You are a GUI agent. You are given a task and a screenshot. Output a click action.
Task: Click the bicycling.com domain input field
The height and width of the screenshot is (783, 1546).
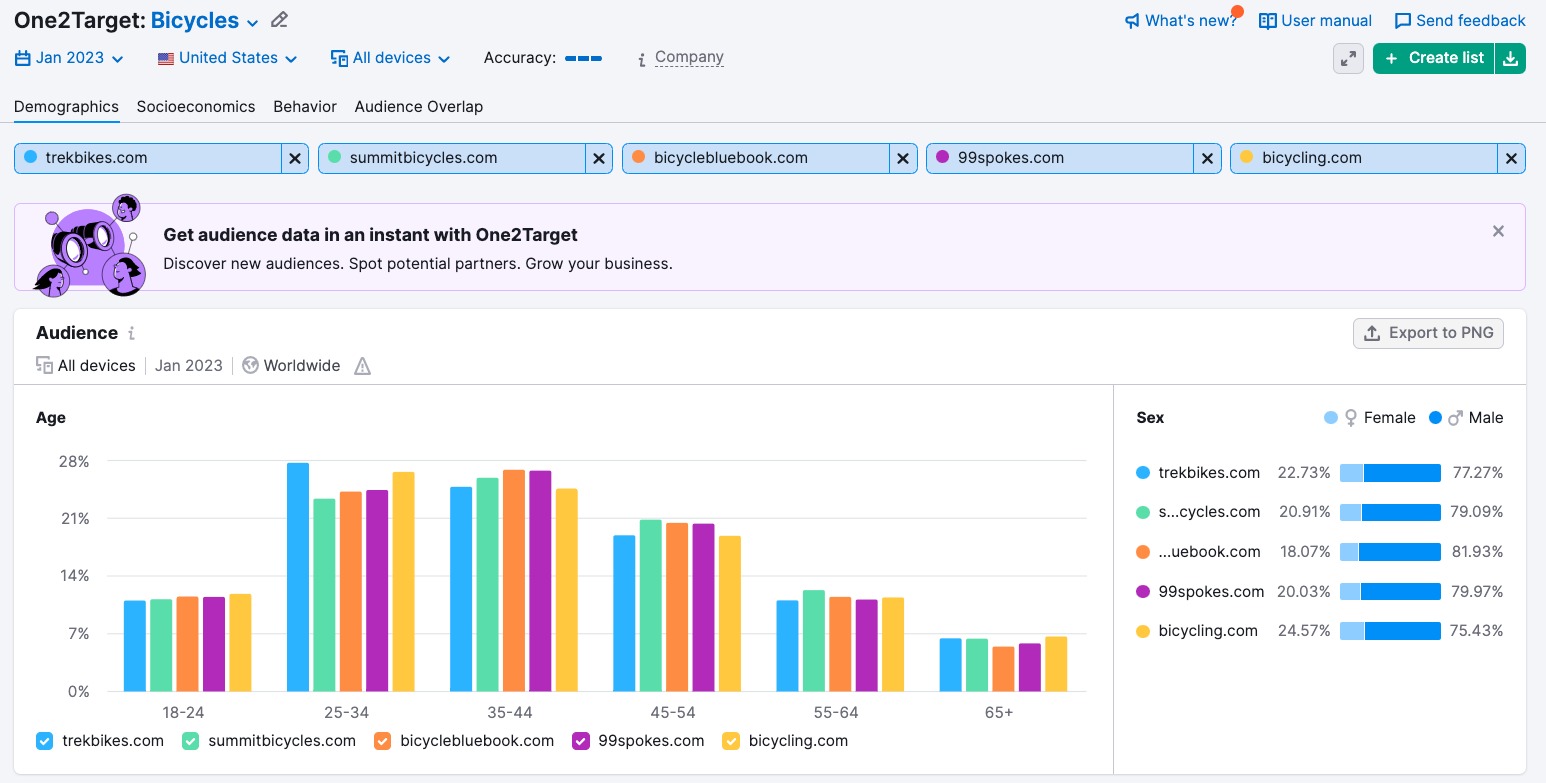tap(1364, 158)
